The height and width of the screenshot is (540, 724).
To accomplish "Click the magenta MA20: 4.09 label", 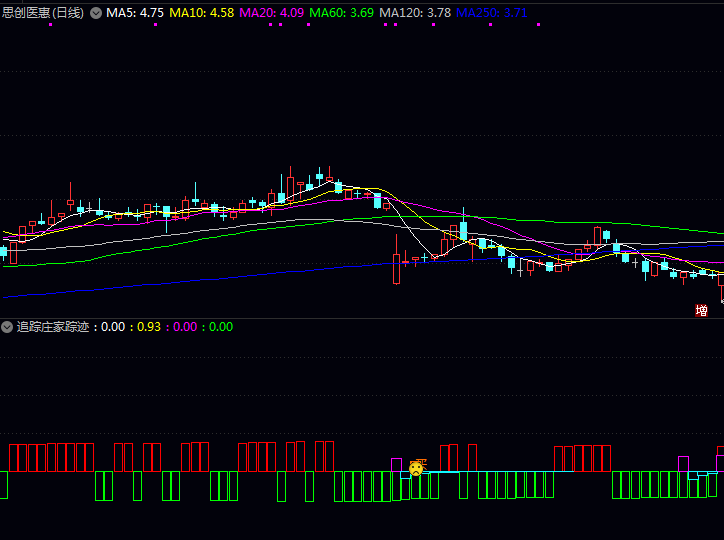I will tap(272, 14).
